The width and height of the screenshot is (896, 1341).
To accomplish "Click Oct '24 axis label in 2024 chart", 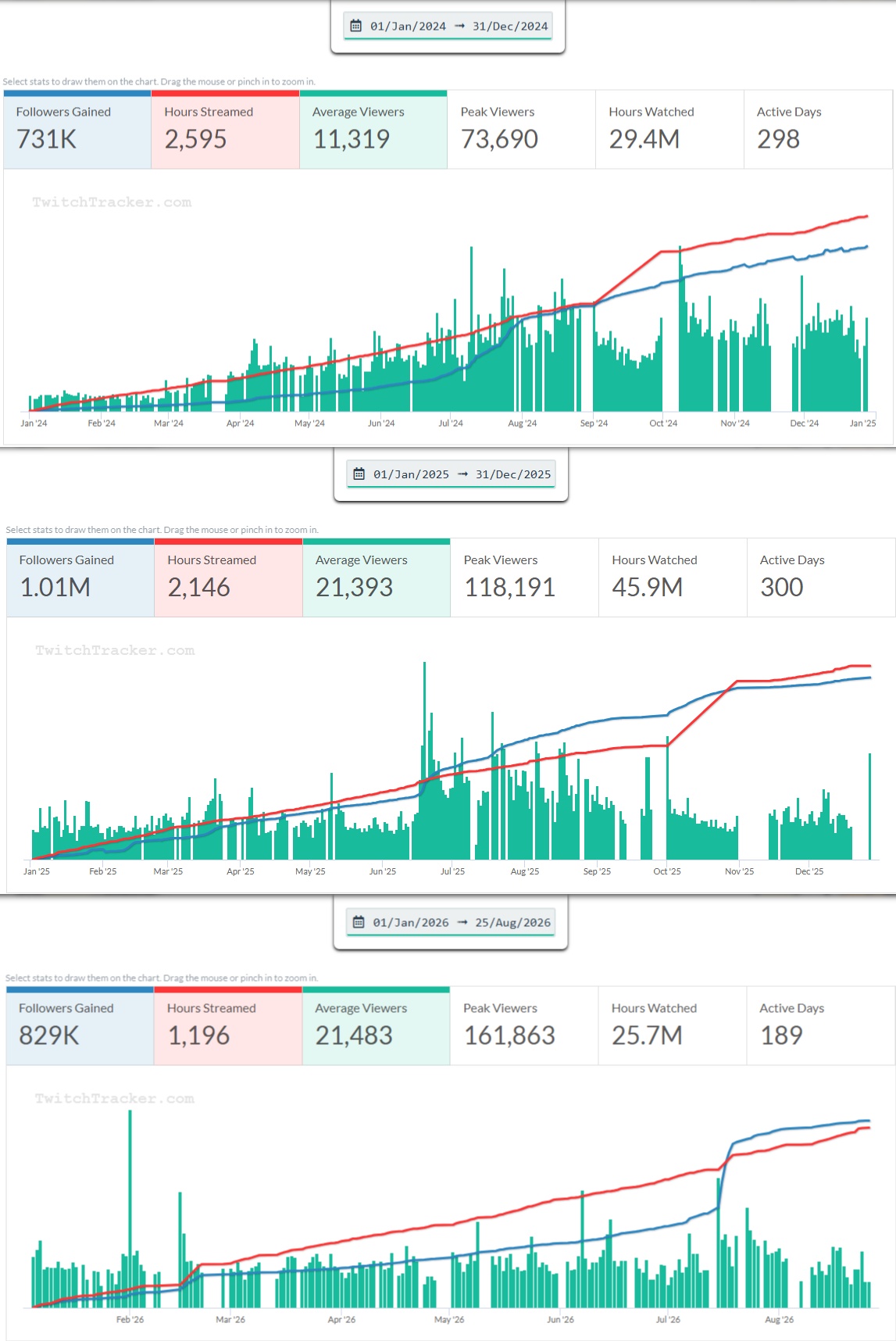I will pos(663,424).
